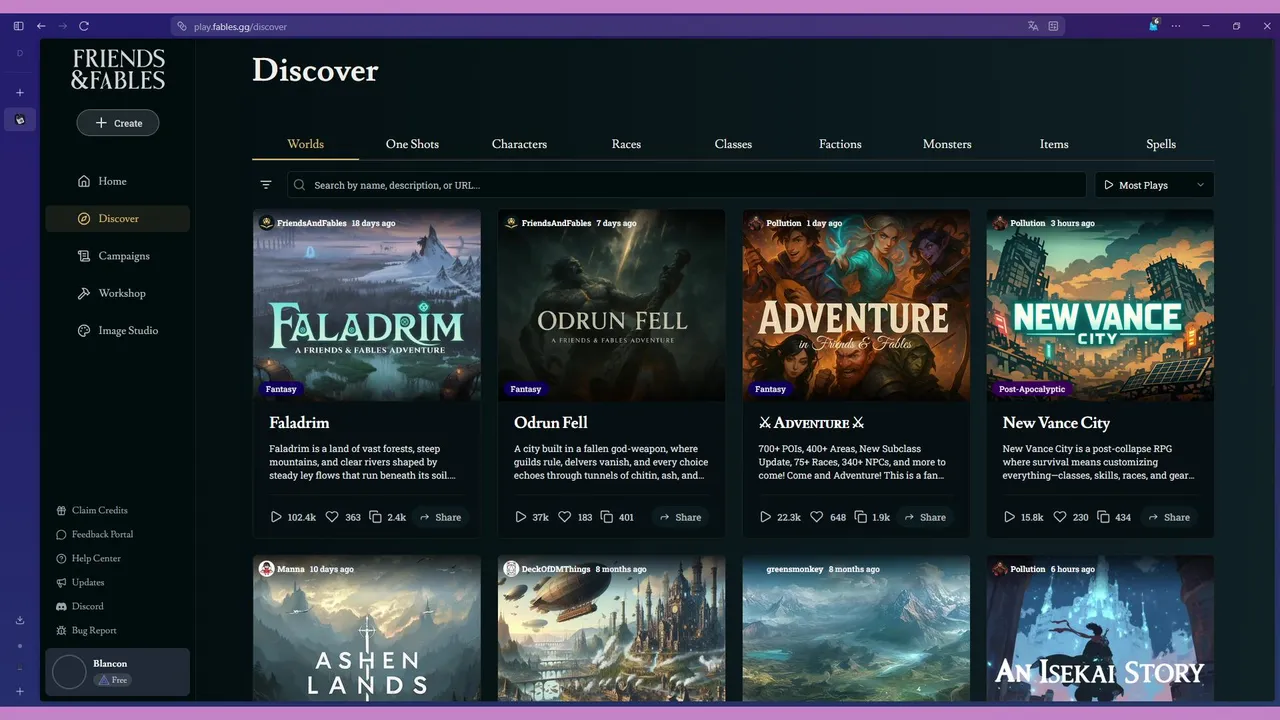This screenshot has width=1280, height=720.
Task: Open the An Isekai Story cover thumbnail
Action: point(1100,628)
